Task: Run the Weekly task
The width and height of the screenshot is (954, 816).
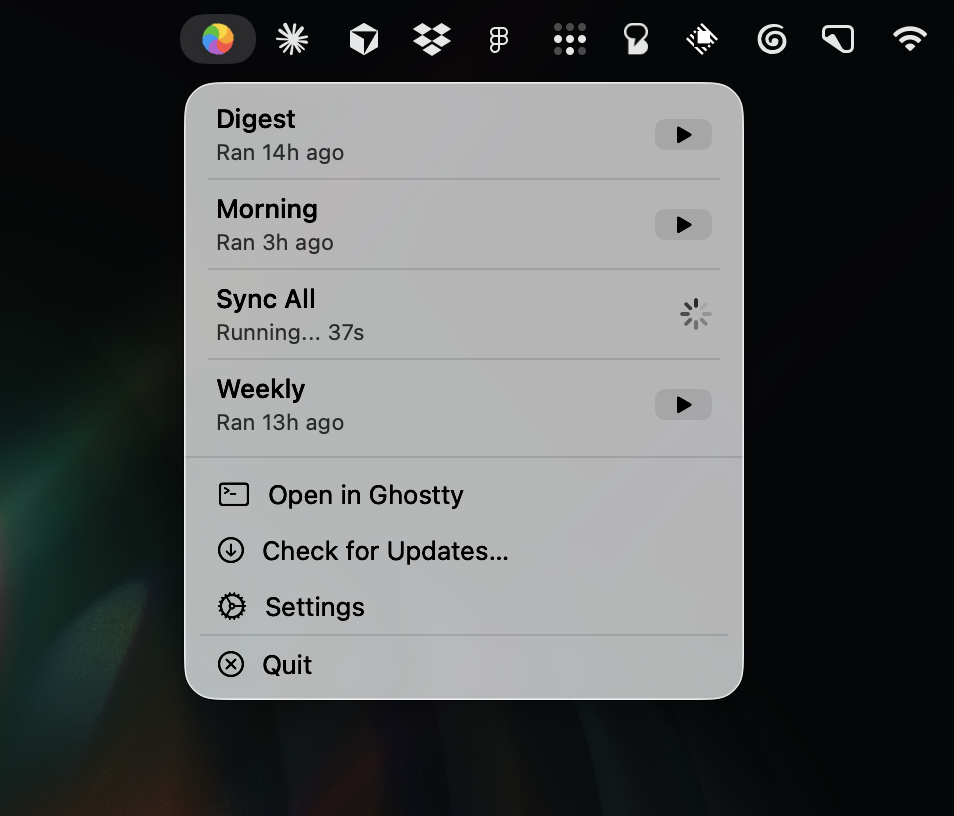Action: coord(683,404)
